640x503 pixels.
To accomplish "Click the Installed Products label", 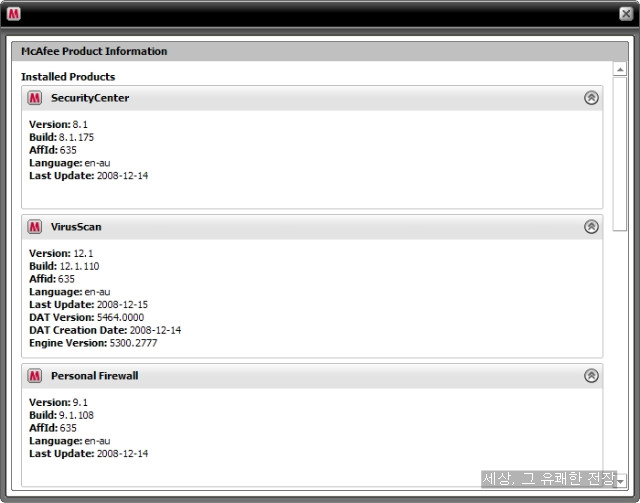I will tap(68, 77).
